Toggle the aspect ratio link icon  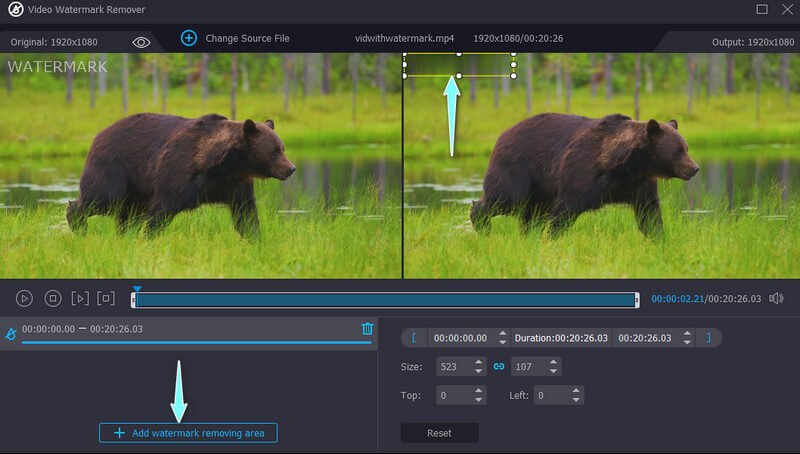(498, 367)
